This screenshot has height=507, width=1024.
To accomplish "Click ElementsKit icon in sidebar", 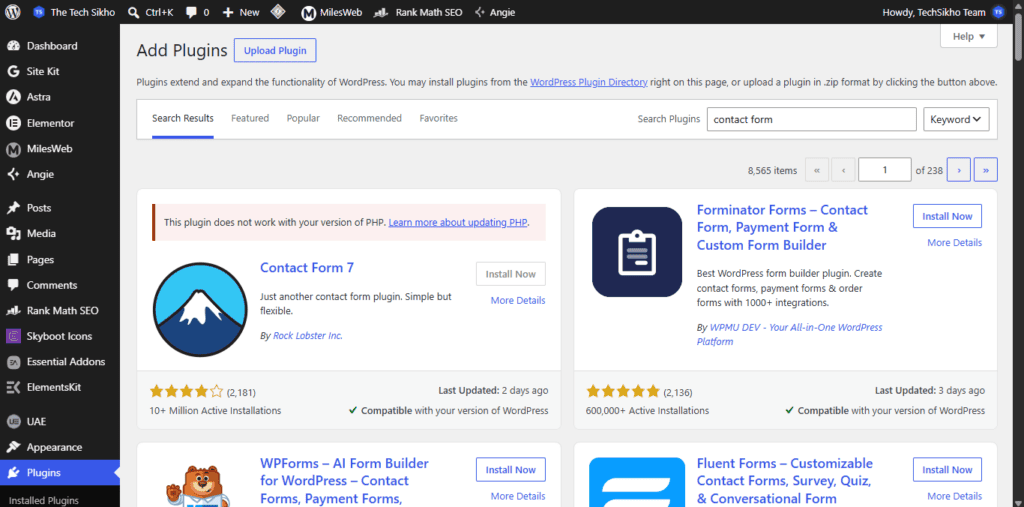I will click(13, 387).
